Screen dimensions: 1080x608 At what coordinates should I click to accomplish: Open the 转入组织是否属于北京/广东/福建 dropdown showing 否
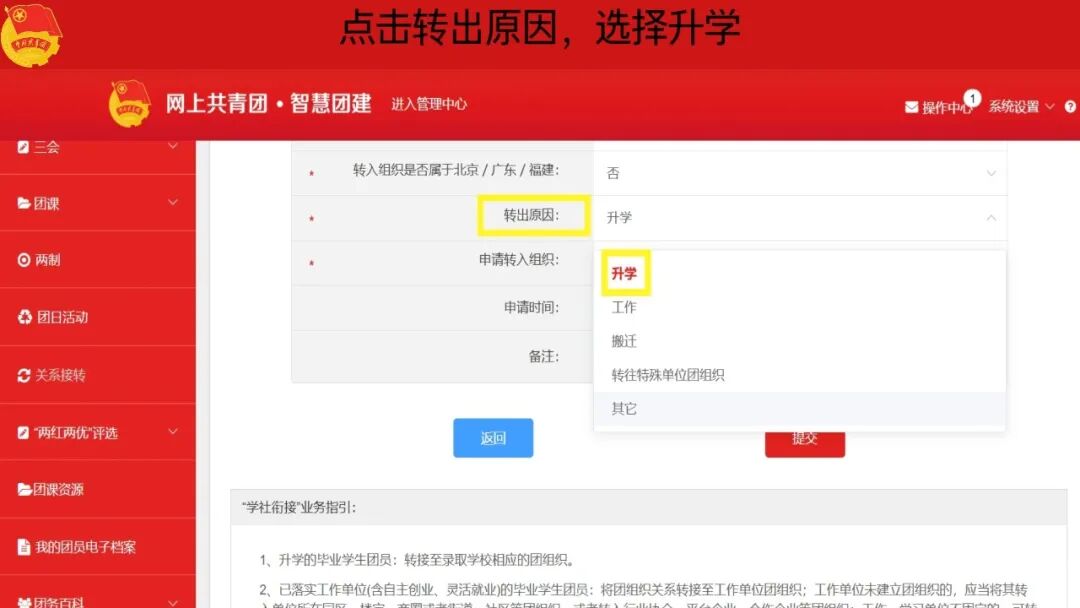coord(800,173)
